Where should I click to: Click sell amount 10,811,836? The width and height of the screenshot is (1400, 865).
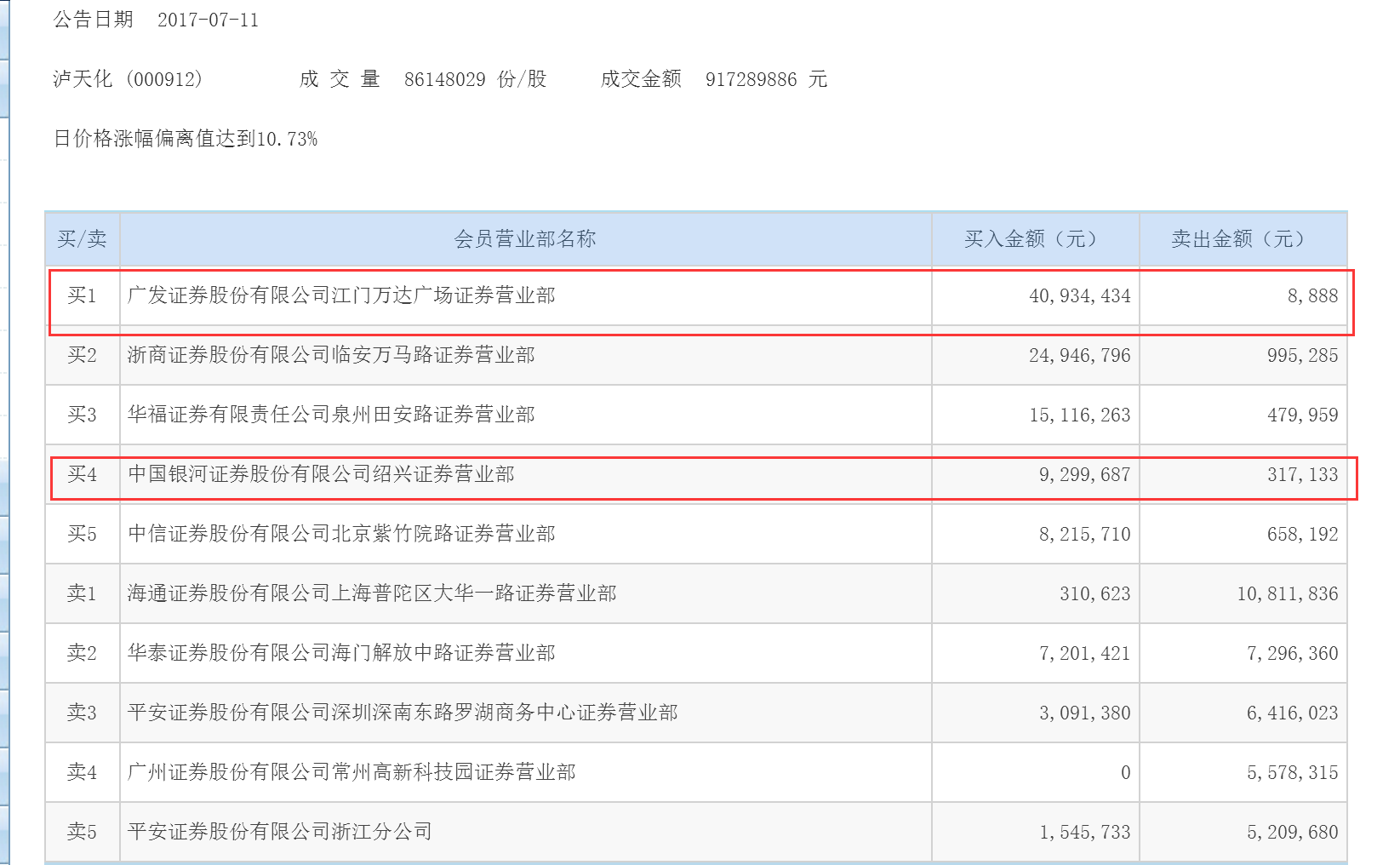coord(1288,593)
